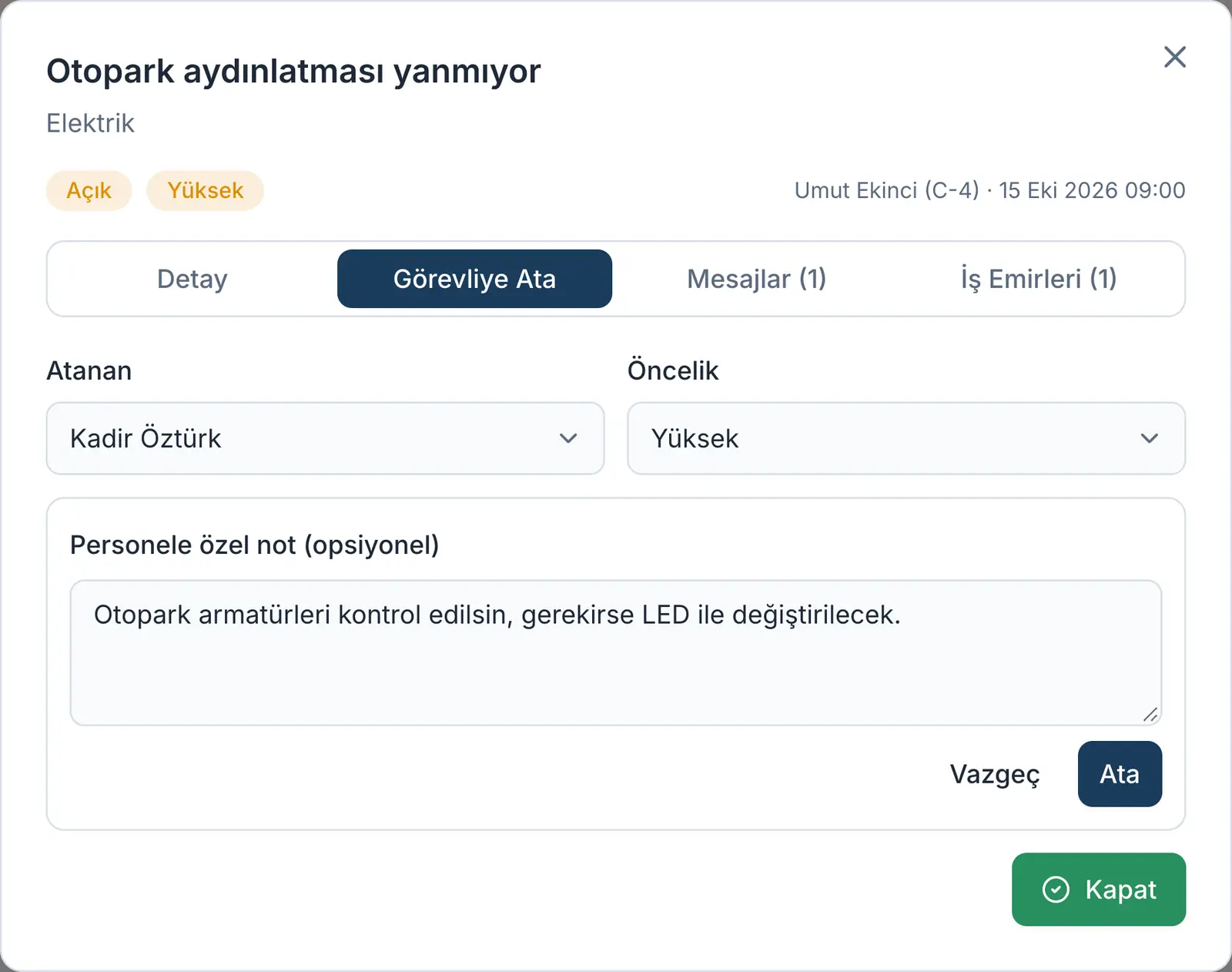
Task: Click the Umut Ekinci (C-4) date text
Action: click(x=989, y=190)
